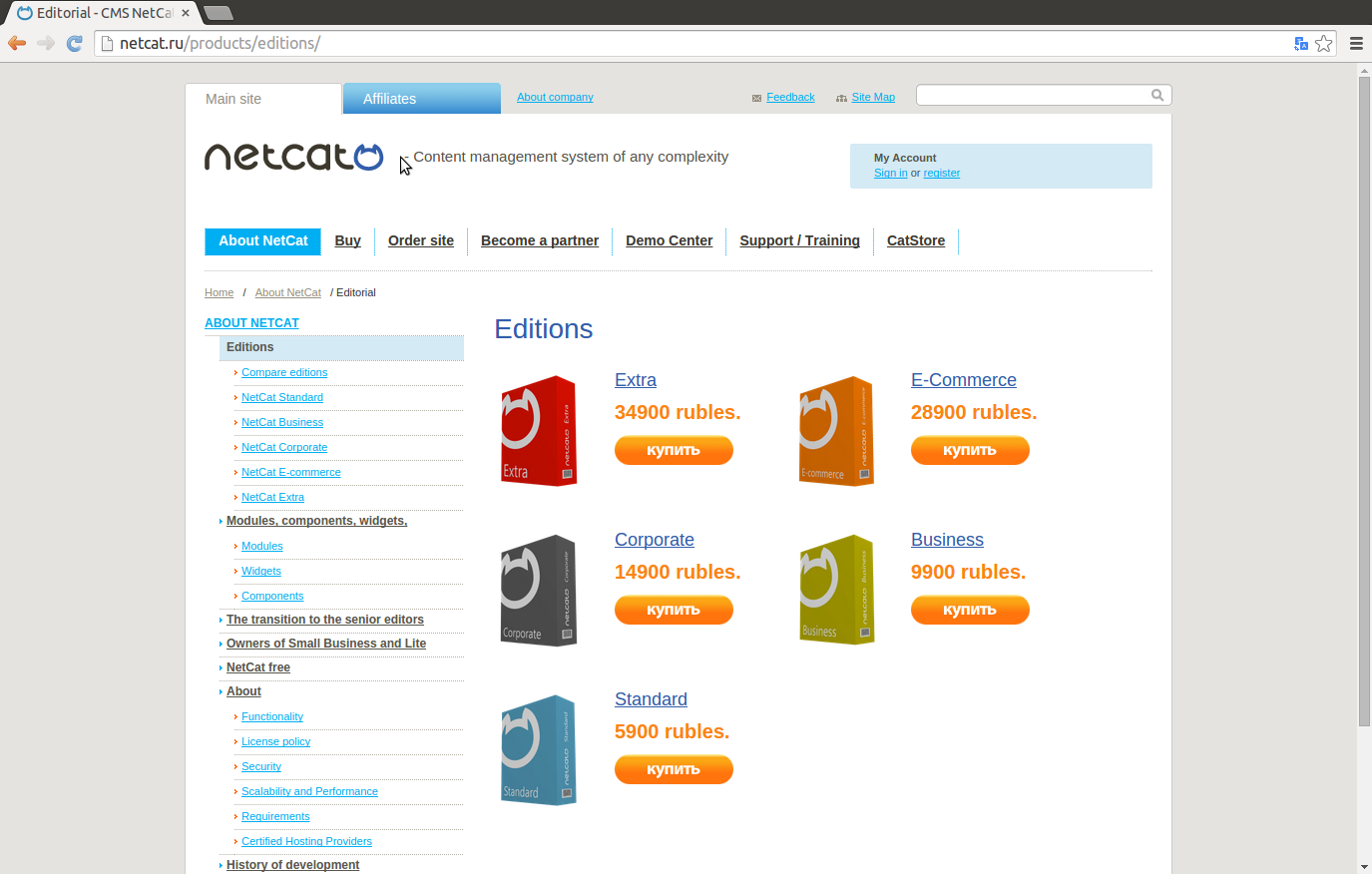1372x874 pixels.
Task: Bookmark the page via the star icon
Action: pyautogui.click(x=1324, y=43)
